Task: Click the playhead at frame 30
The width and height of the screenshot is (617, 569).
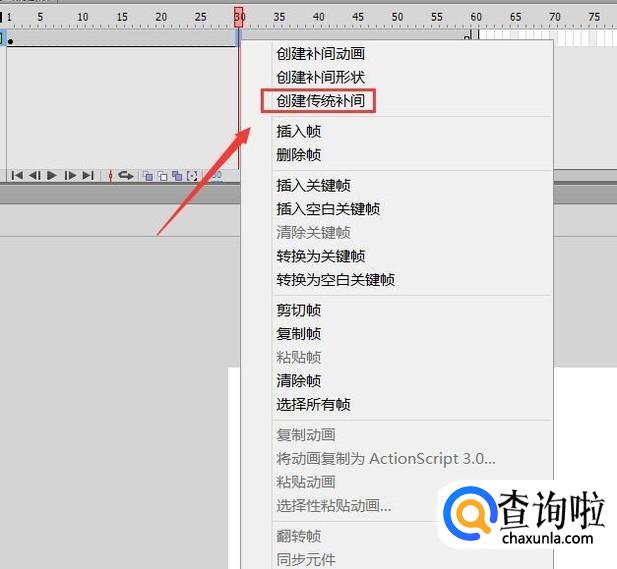Action: [x=238, y=17]
